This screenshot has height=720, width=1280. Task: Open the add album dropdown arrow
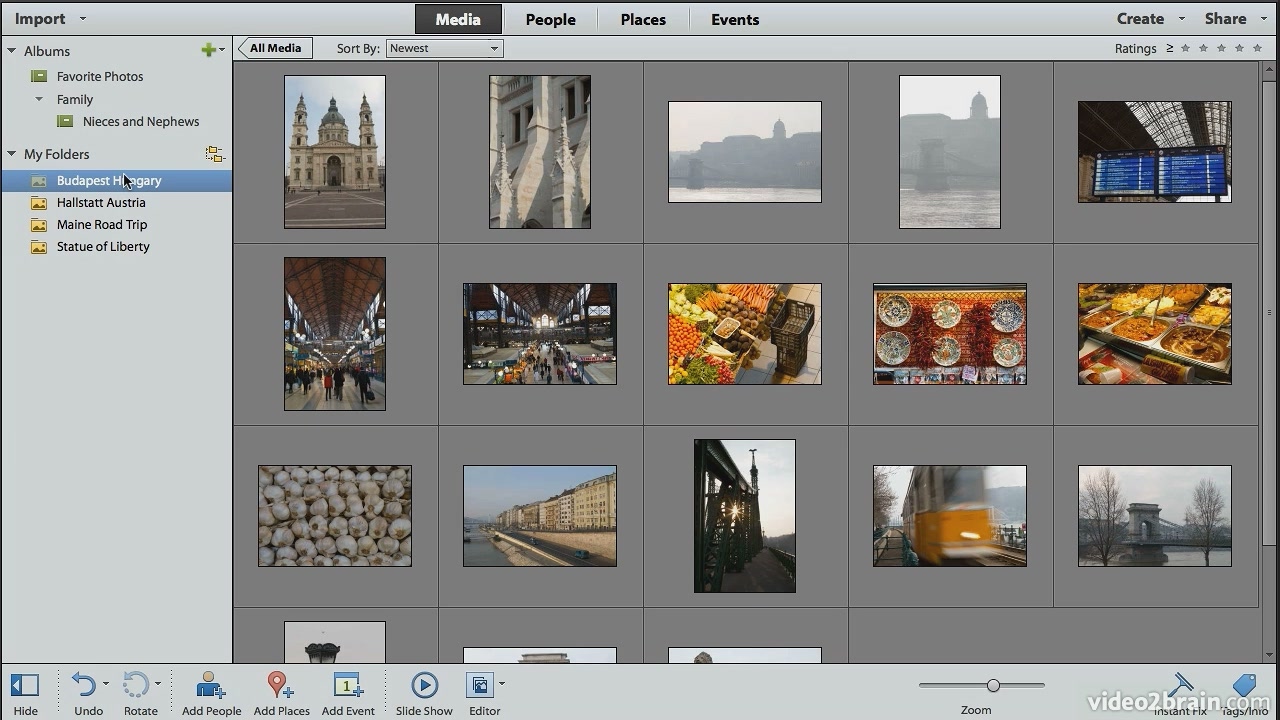(221, 50)
